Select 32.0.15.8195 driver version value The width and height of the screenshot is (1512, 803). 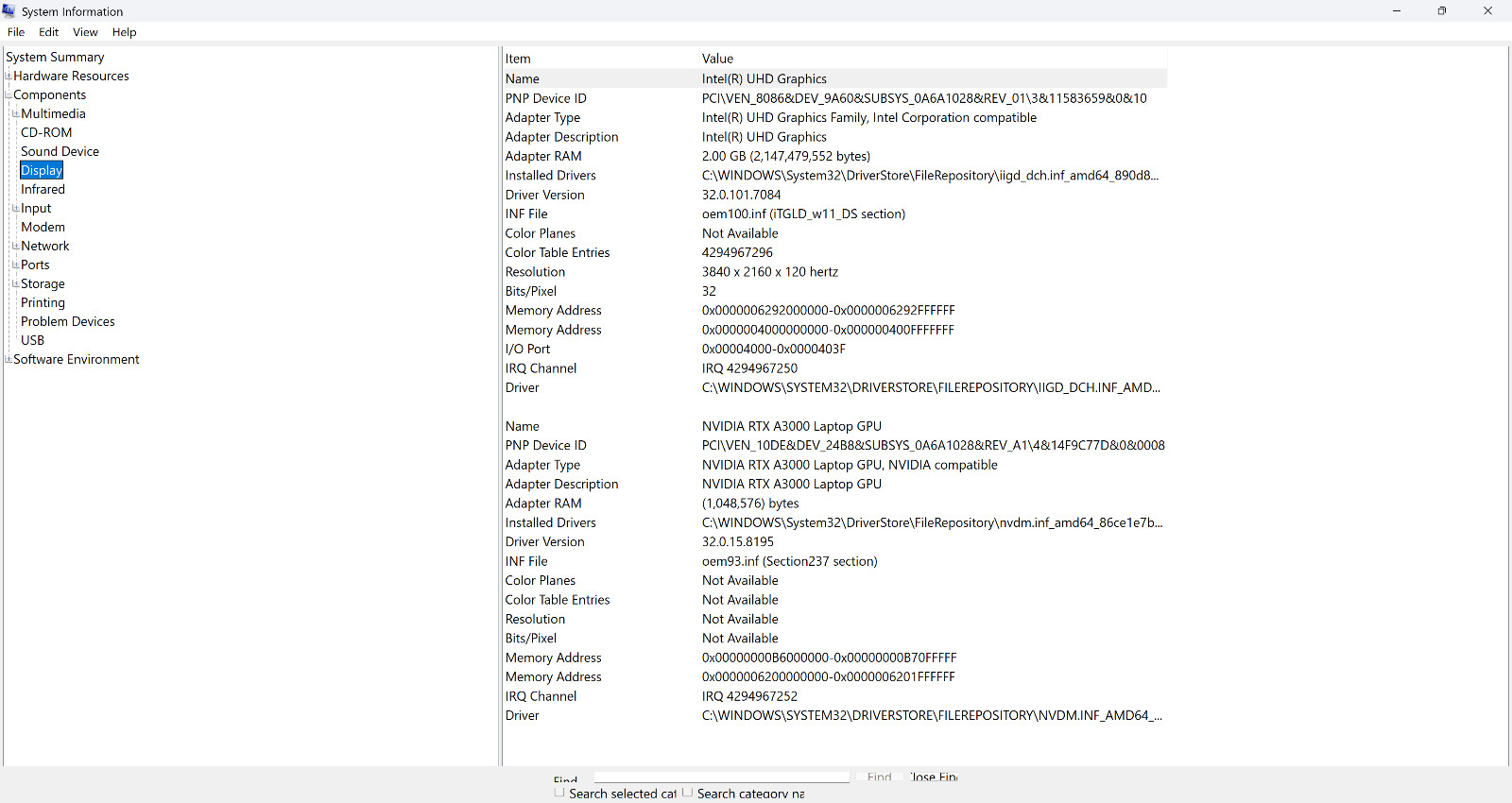(x=738, y=542)
